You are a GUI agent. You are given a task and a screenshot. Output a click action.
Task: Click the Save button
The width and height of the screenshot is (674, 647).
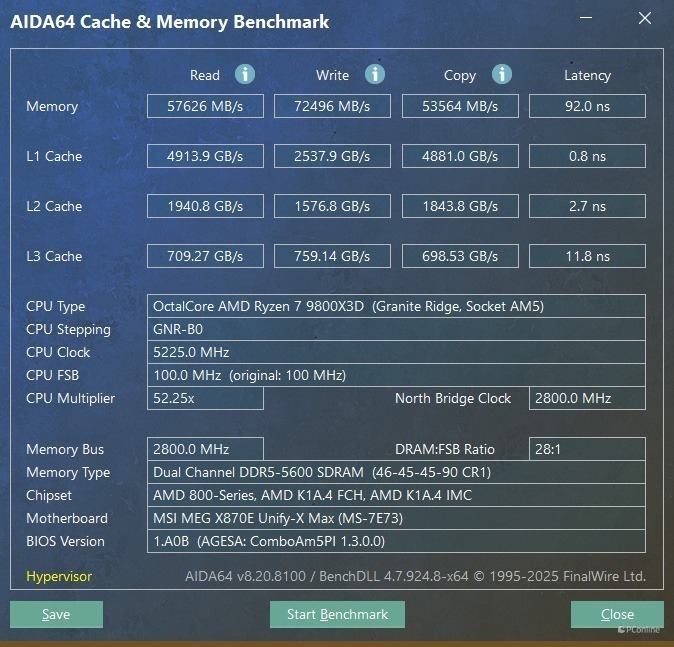coord(56,614)
